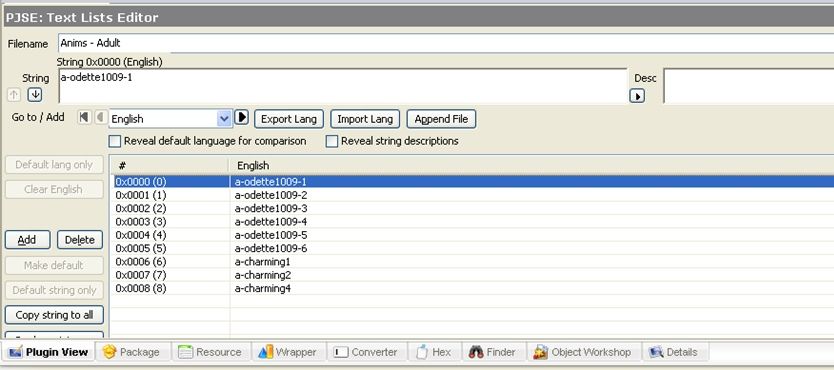Click the Default lang only button

[x=54, y=165]
